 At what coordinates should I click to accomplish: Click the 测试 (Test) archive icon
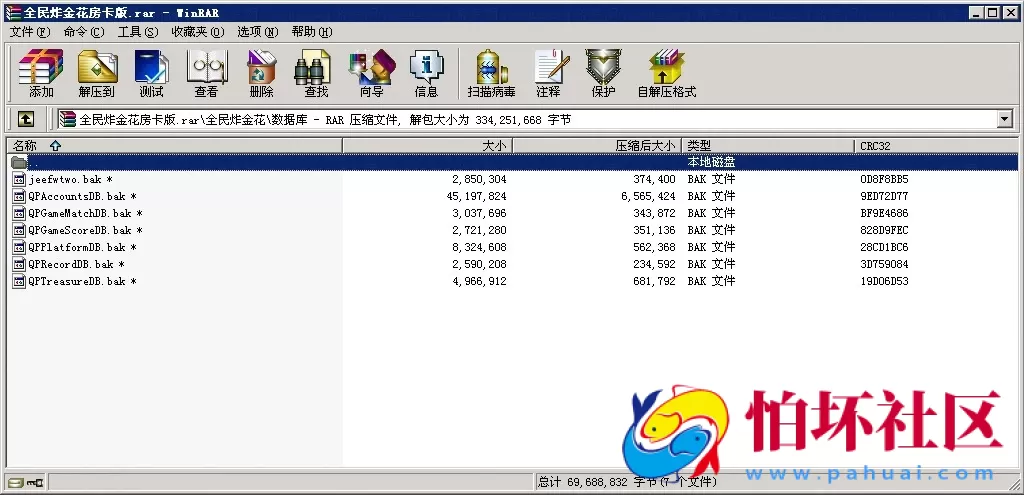tap(151, 72)
